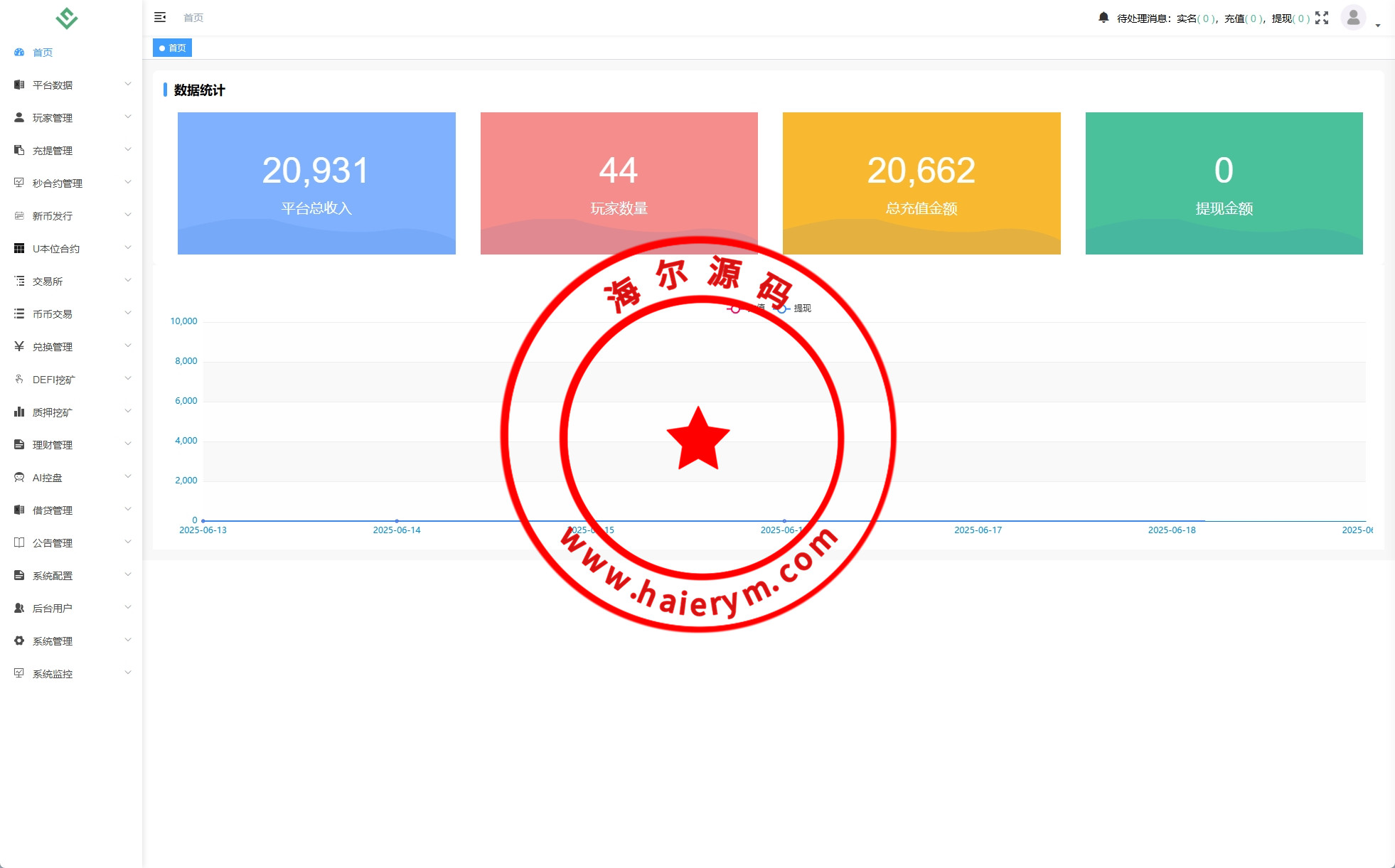Click the 玩家管理 user icon

coord(19,117)
